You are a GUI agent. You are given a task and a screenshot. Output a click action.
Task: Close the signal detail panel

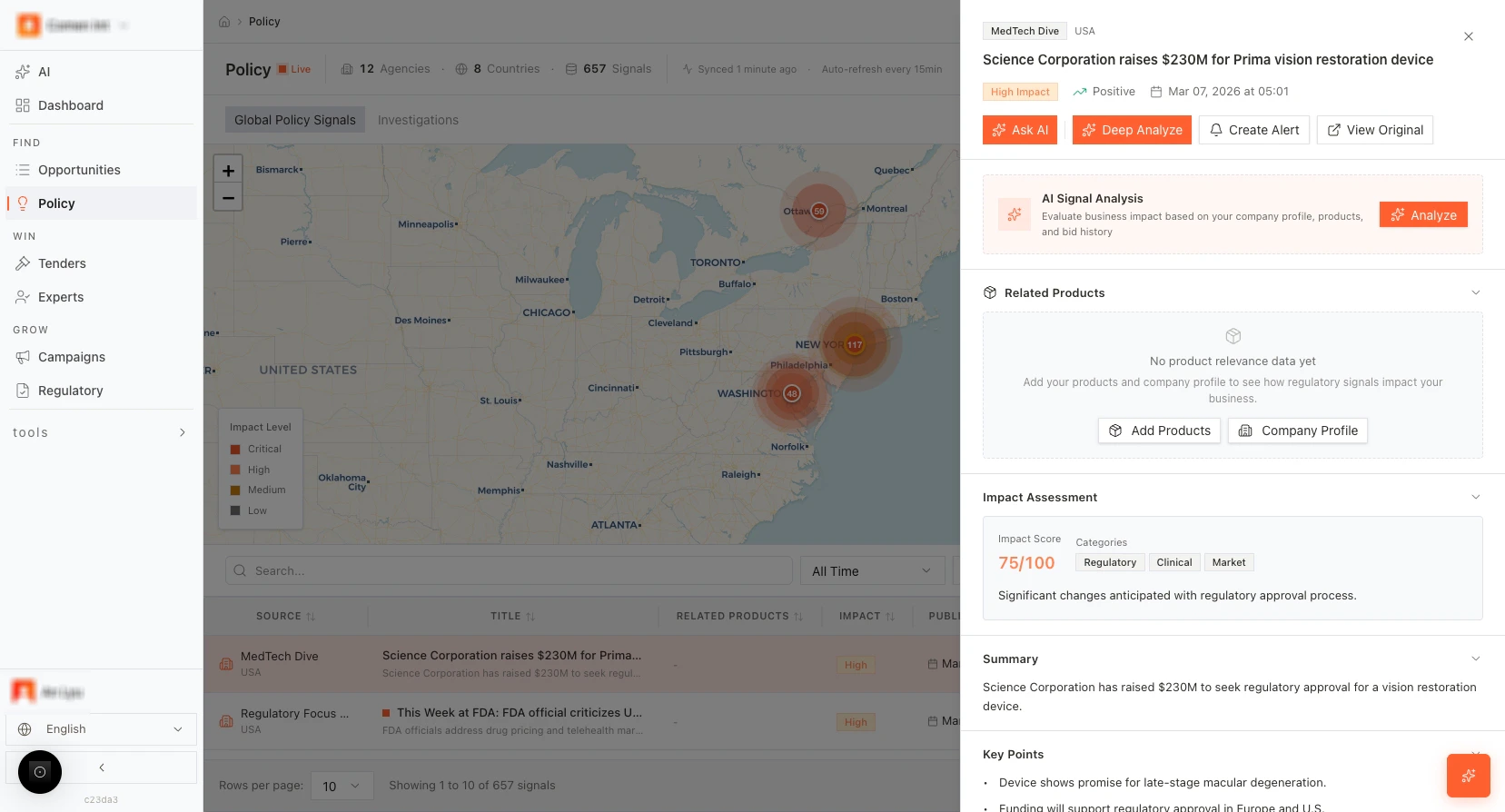pyautogui.click(x=1469, y=36)
